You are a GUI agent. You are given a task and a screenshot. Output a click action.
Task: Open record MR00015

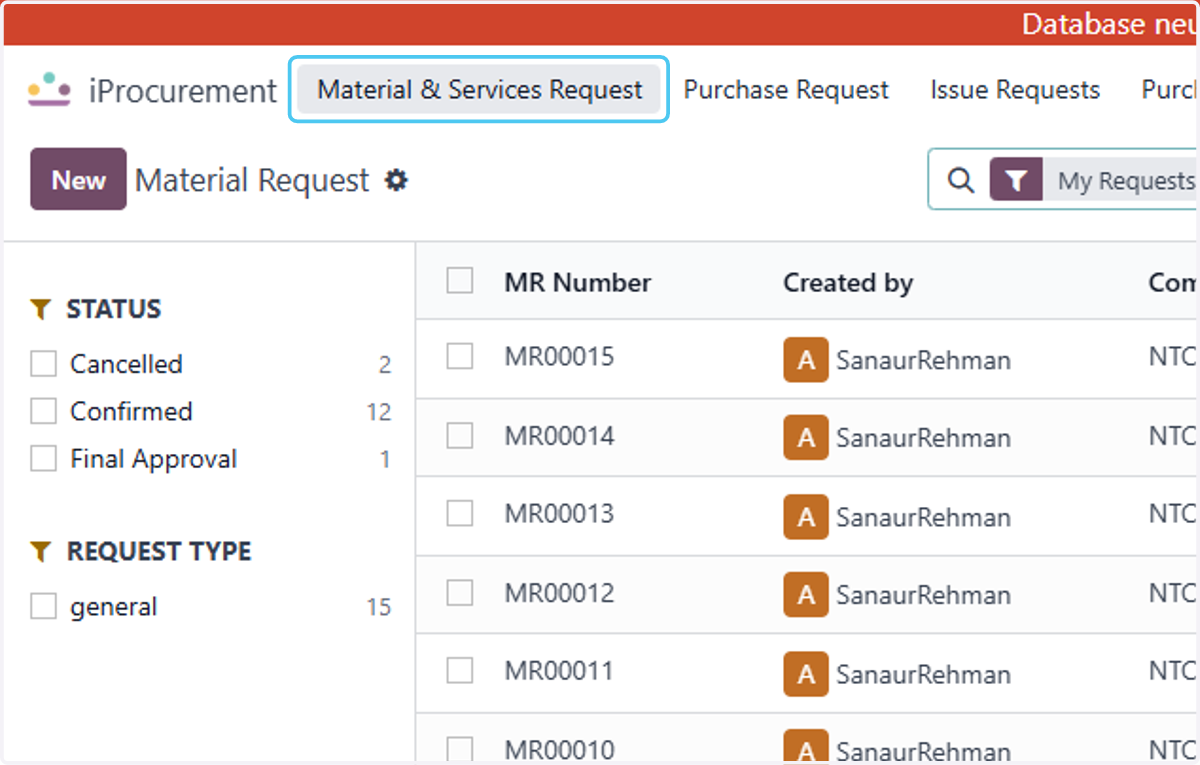559,357
